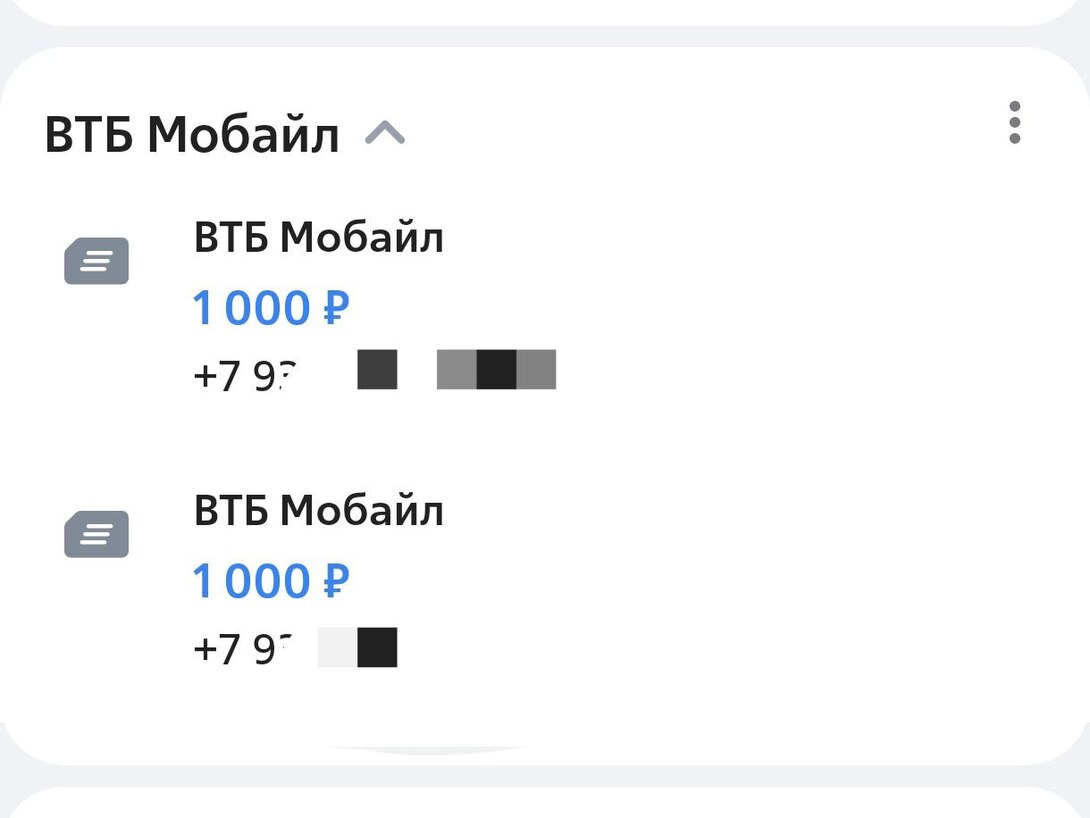Open the three-dot options menu

click(x=1014, y=123)
